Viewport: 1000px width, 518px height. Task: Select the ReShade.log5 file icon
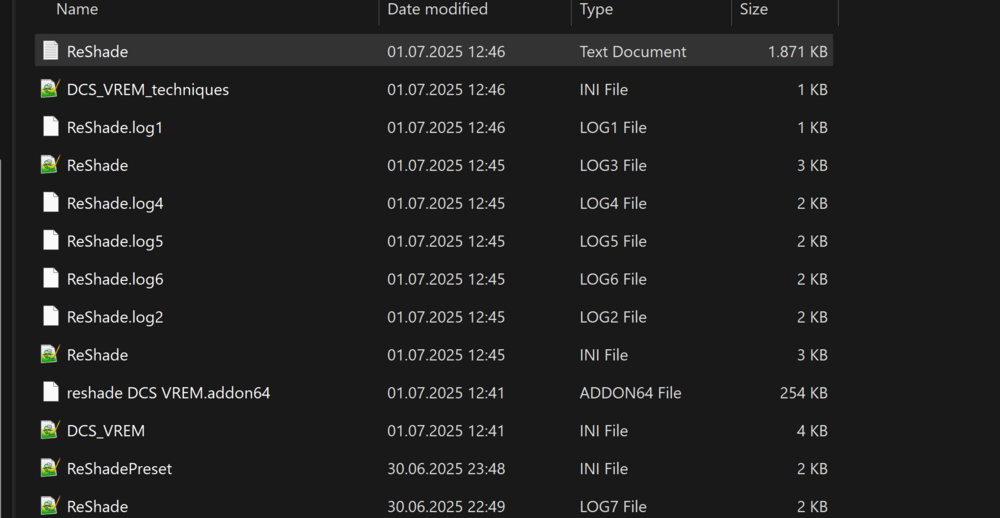coord(50,241)
